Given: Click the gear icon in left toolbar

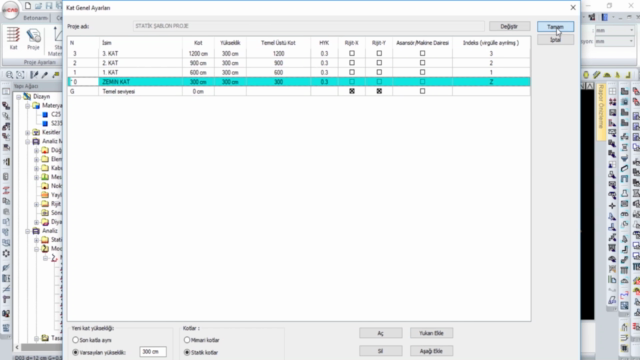Looking at the screenshot, I should pos(6,253).
